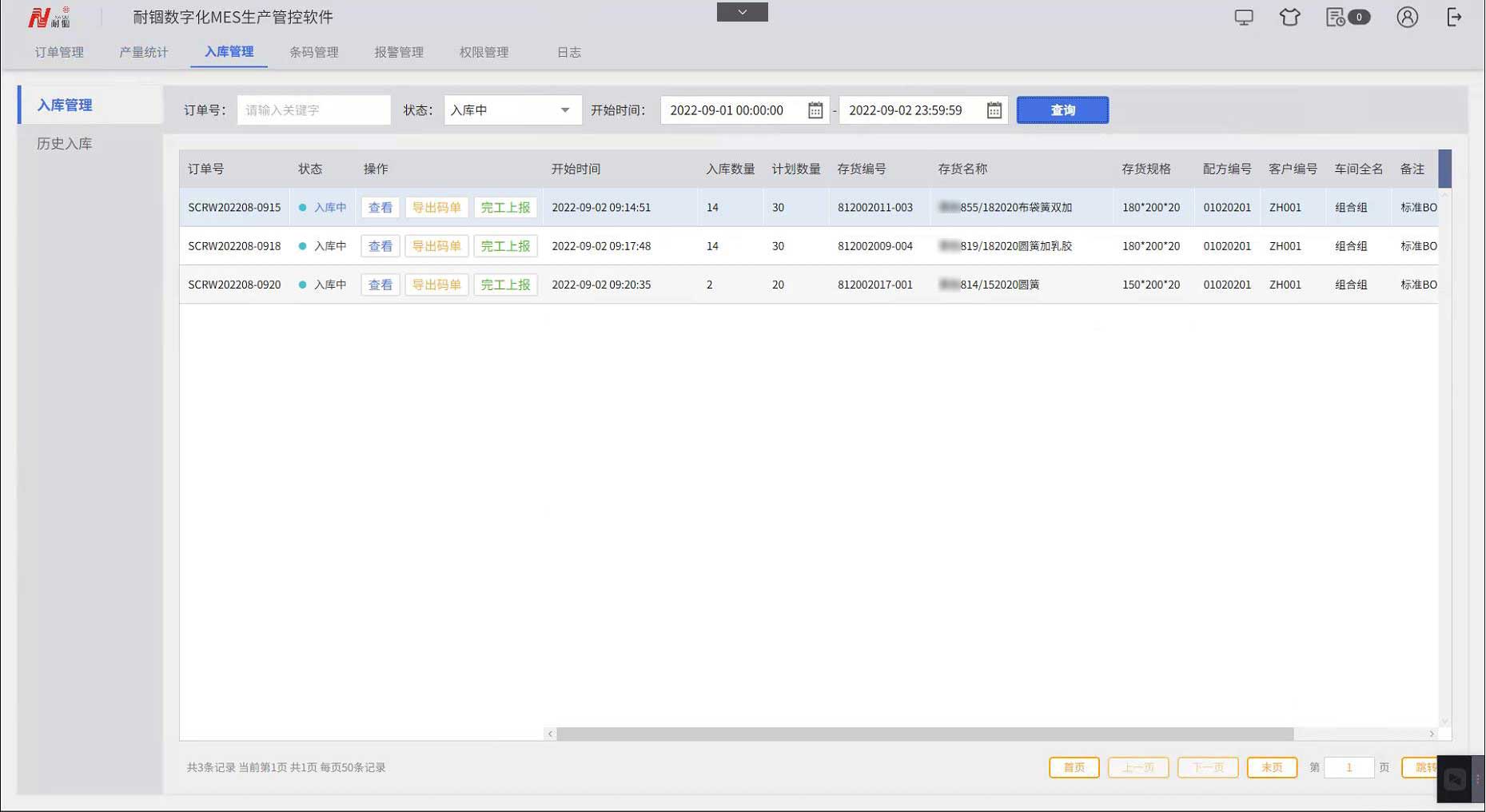Click the company logo in the header
This screenshot has height=812, width=1486.
[x=50, y=17]
